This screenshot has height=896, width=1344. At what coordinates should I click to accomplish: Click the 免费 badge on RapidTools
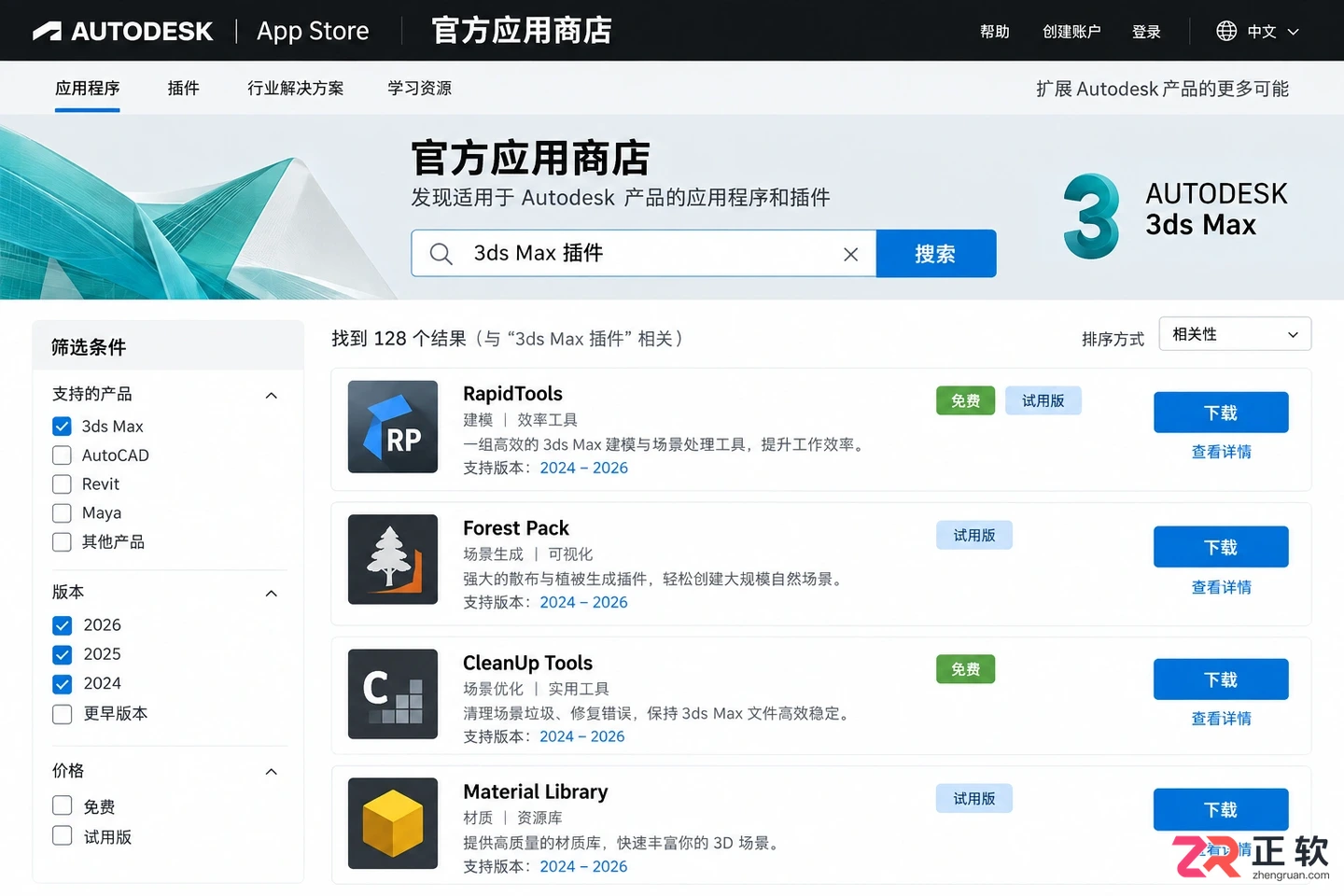[x=966, y=400]
